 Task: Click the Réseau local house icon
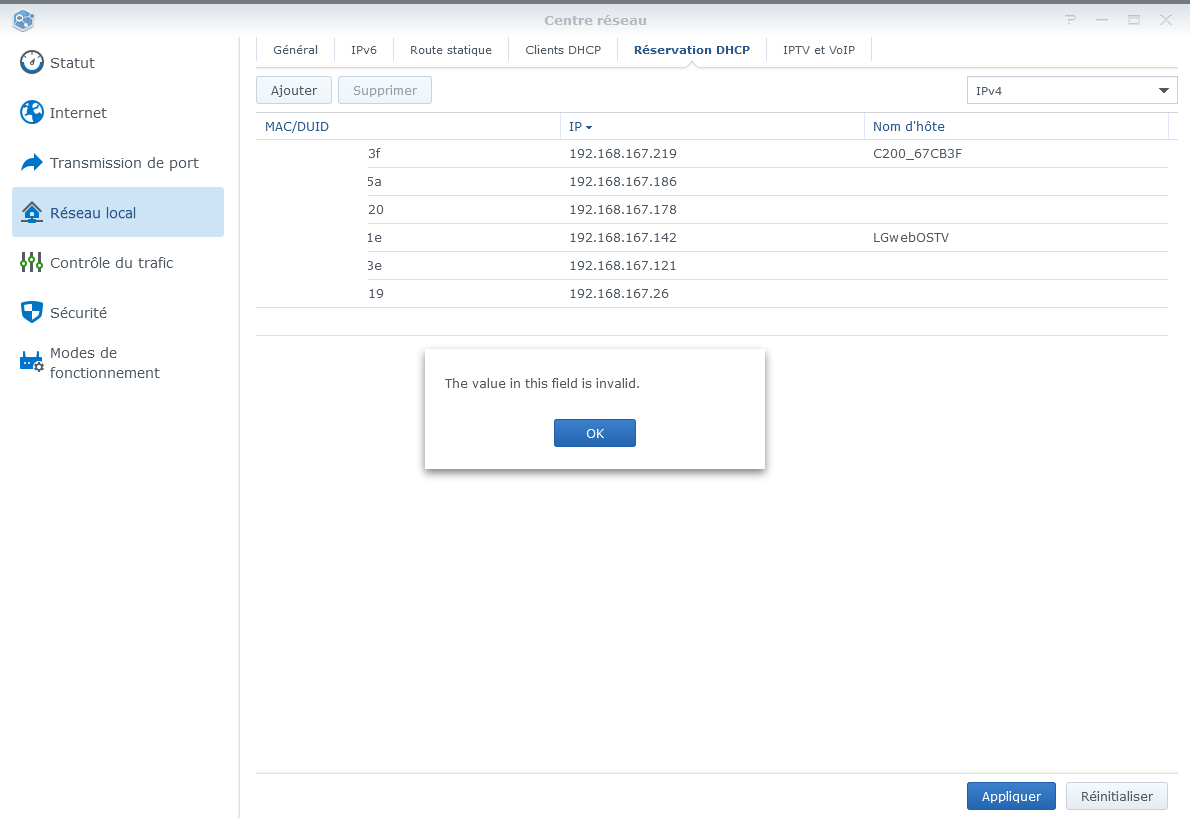pyautogui.click(x=32, y=212)
